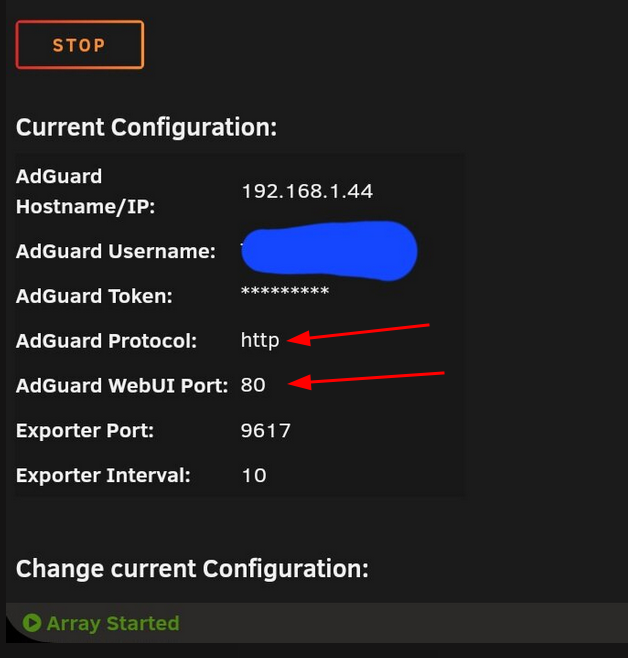The image size is (628, 658).
Task: Click the Array Started status text
Action: pyautogui.click(x=113, y=623)
